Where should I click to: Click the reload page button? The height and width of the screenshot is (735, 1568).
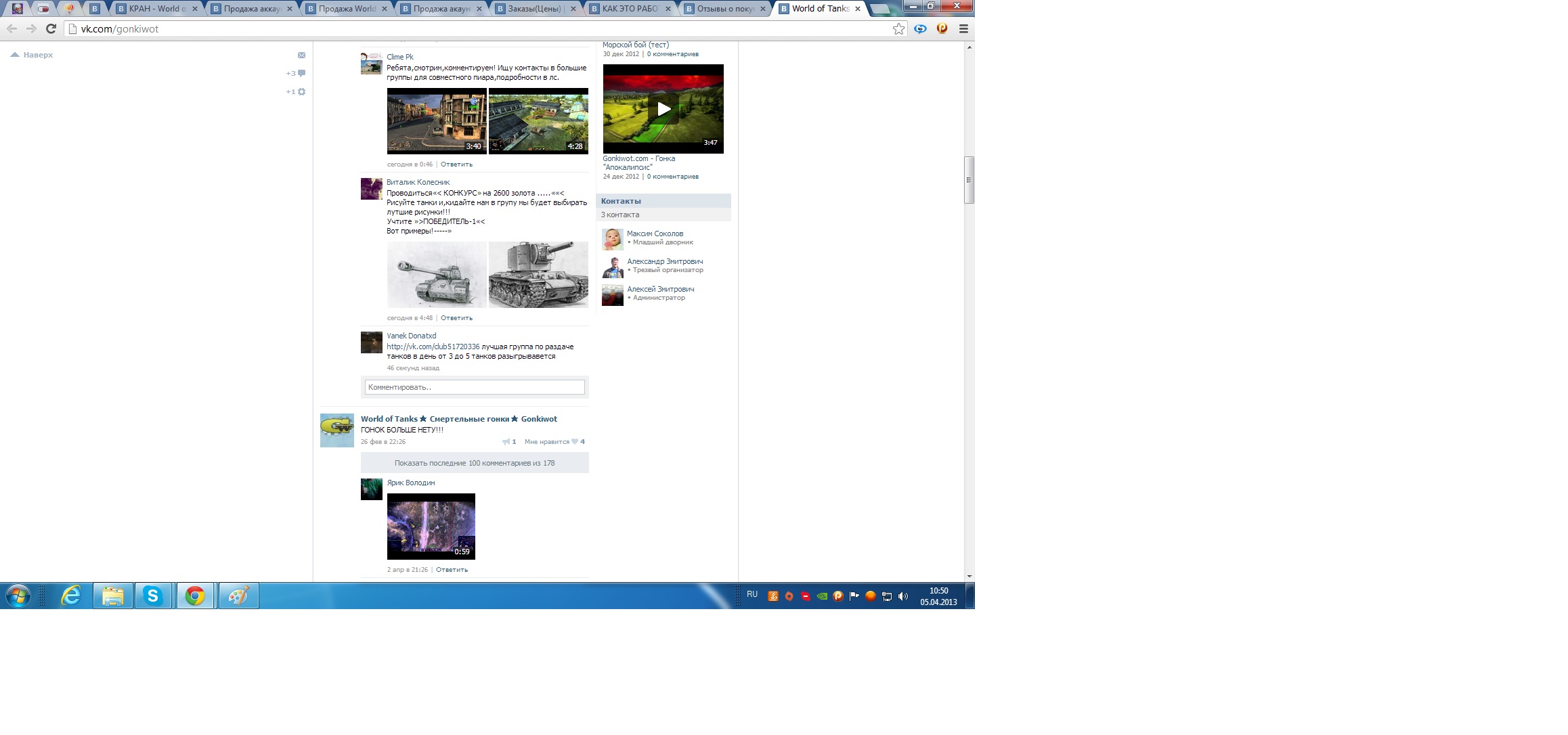[51, 28]
